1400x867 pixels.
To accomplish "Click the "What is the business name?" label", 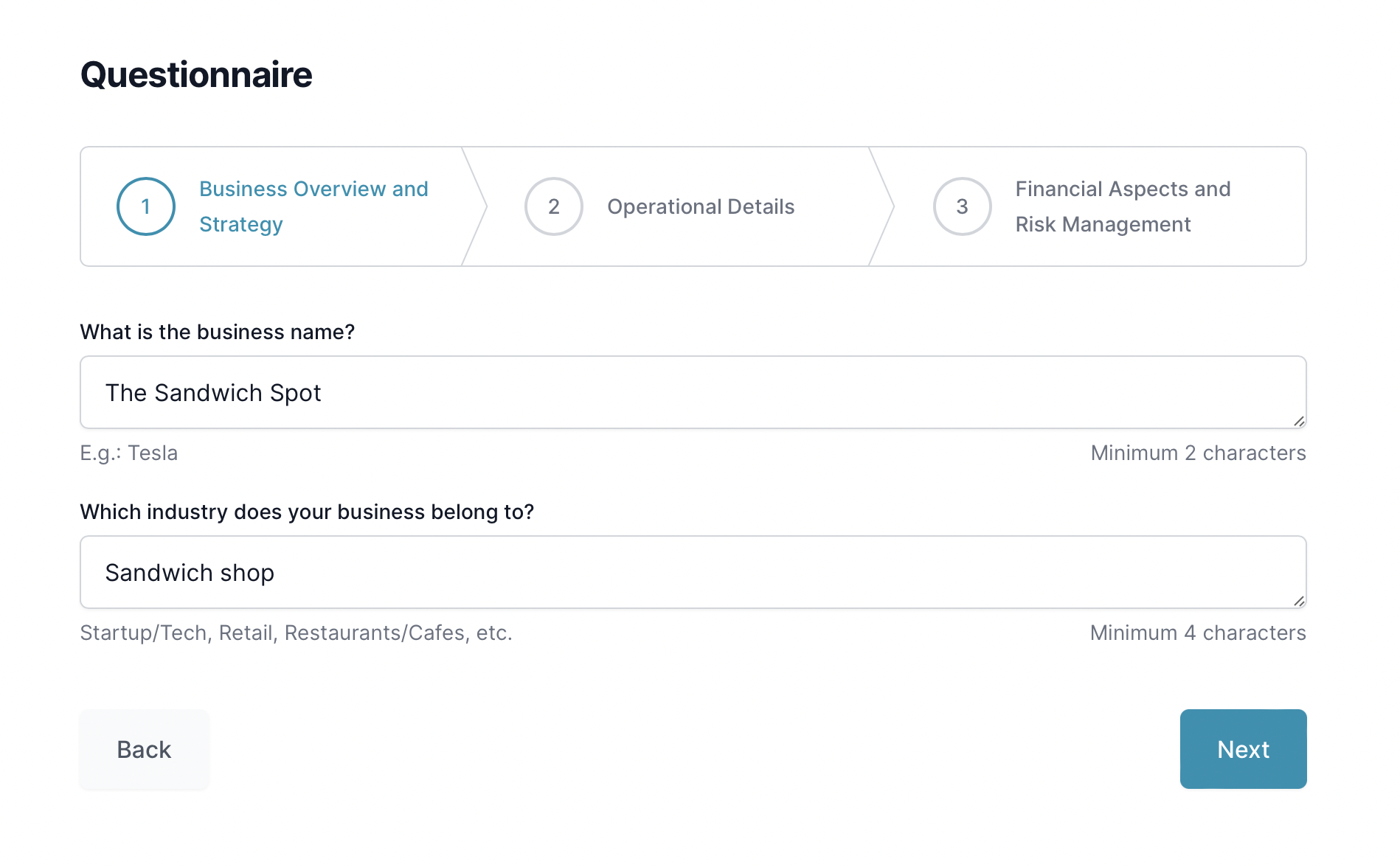I will (x=217, y=332).
